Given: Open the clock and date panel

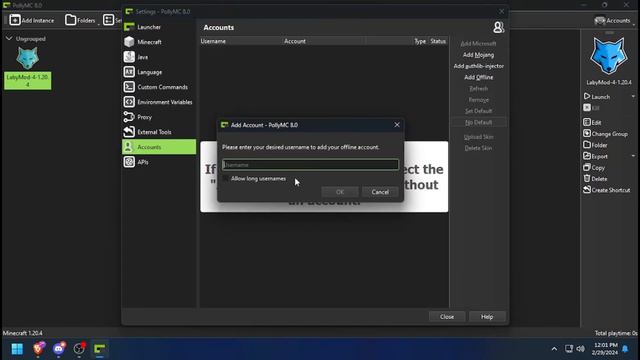Looking at the screenshot, I should pyautogui.click(x=604, y=349).
